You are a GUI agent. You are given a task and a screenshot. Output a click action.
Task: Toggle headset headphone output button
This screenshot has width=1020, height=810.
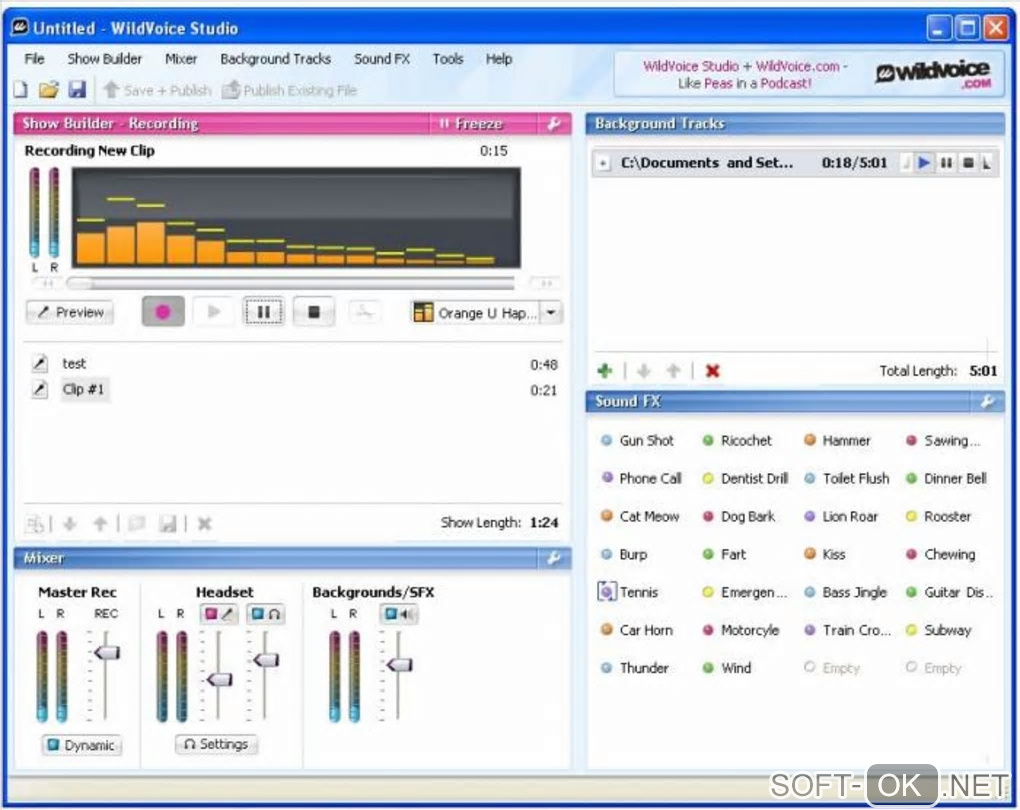click(266, 614)
